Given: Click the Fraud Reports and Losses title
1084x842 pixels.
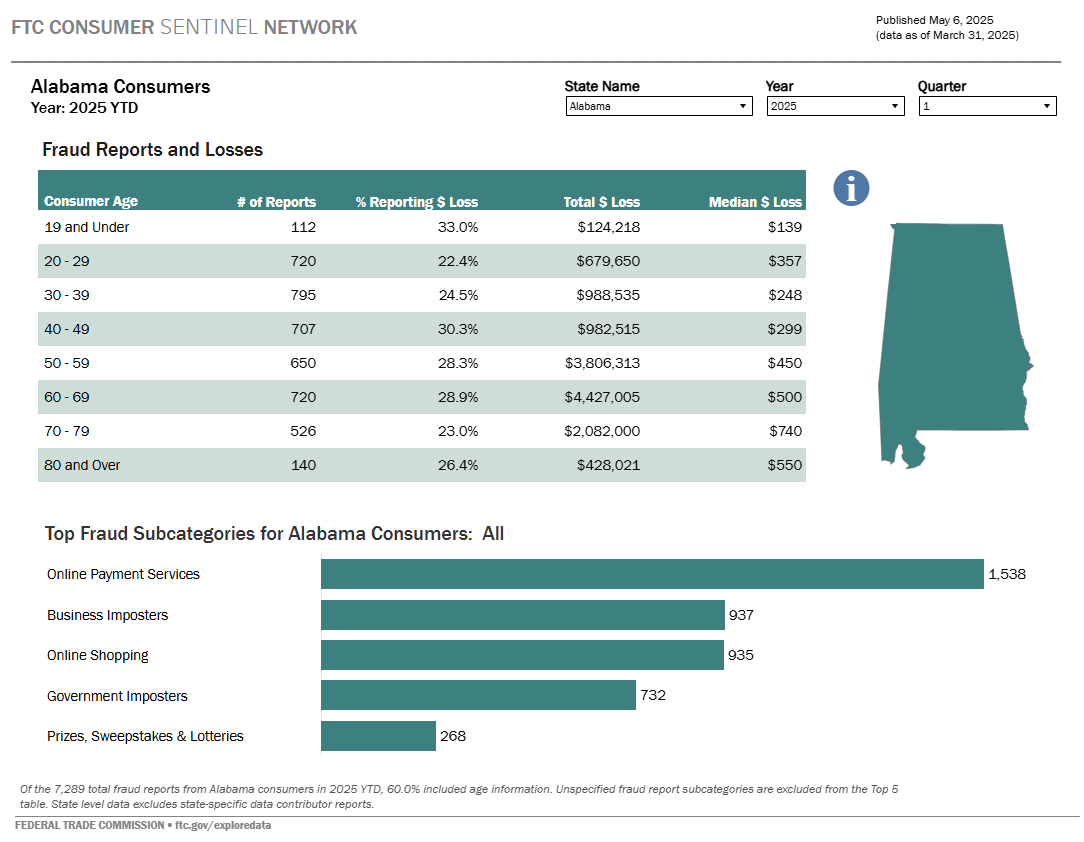Looking at the screenshot, I should click(150, 149).
